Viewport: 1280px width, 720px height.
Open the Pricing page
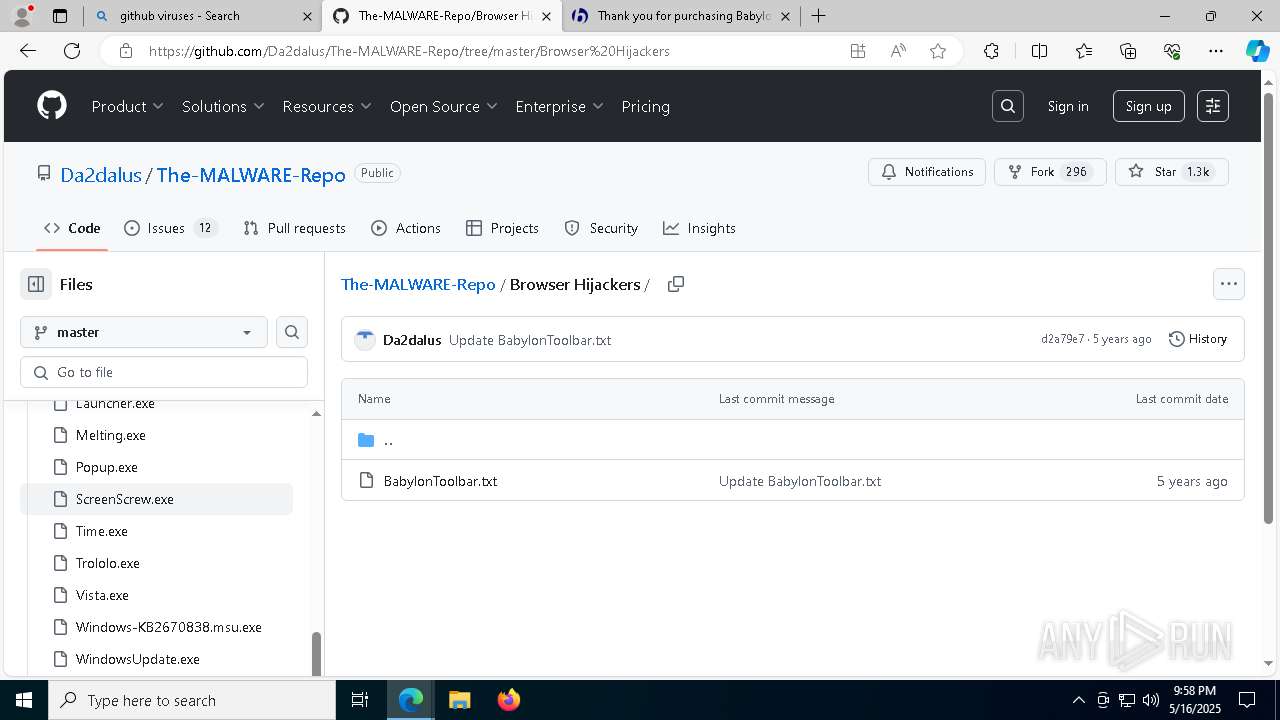coord(646,106)
